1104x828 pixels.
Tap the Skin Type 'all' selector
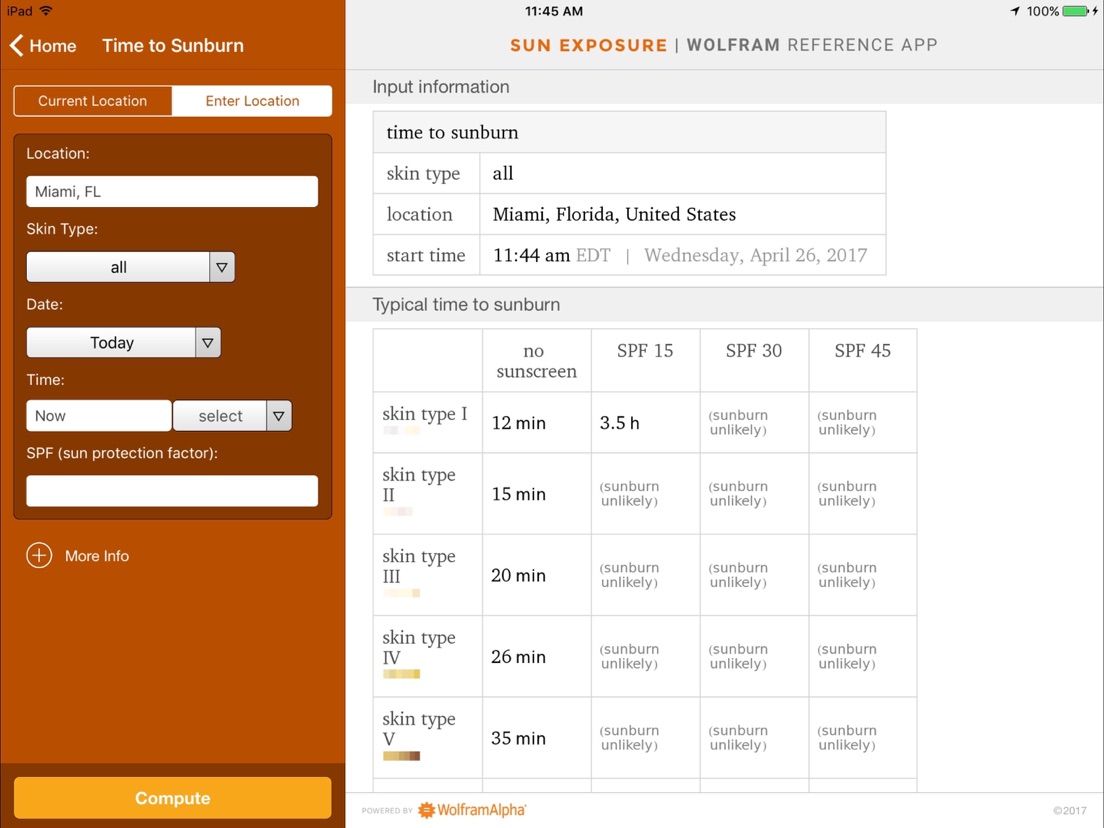click(x=118, y=268)
